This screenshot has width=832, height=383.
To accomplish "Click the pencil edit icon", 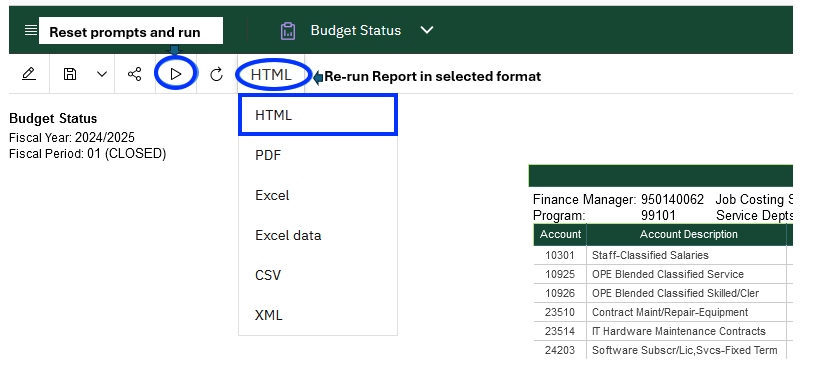I will [x=29, y=74].
